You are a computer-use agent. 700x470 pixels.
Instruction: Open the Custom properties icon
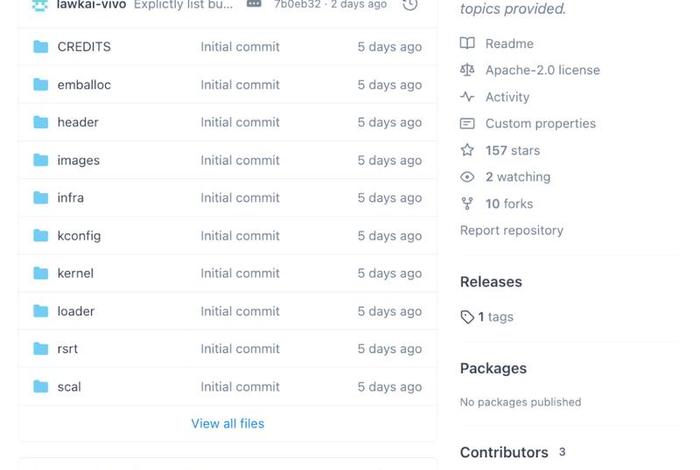(467, 124)
